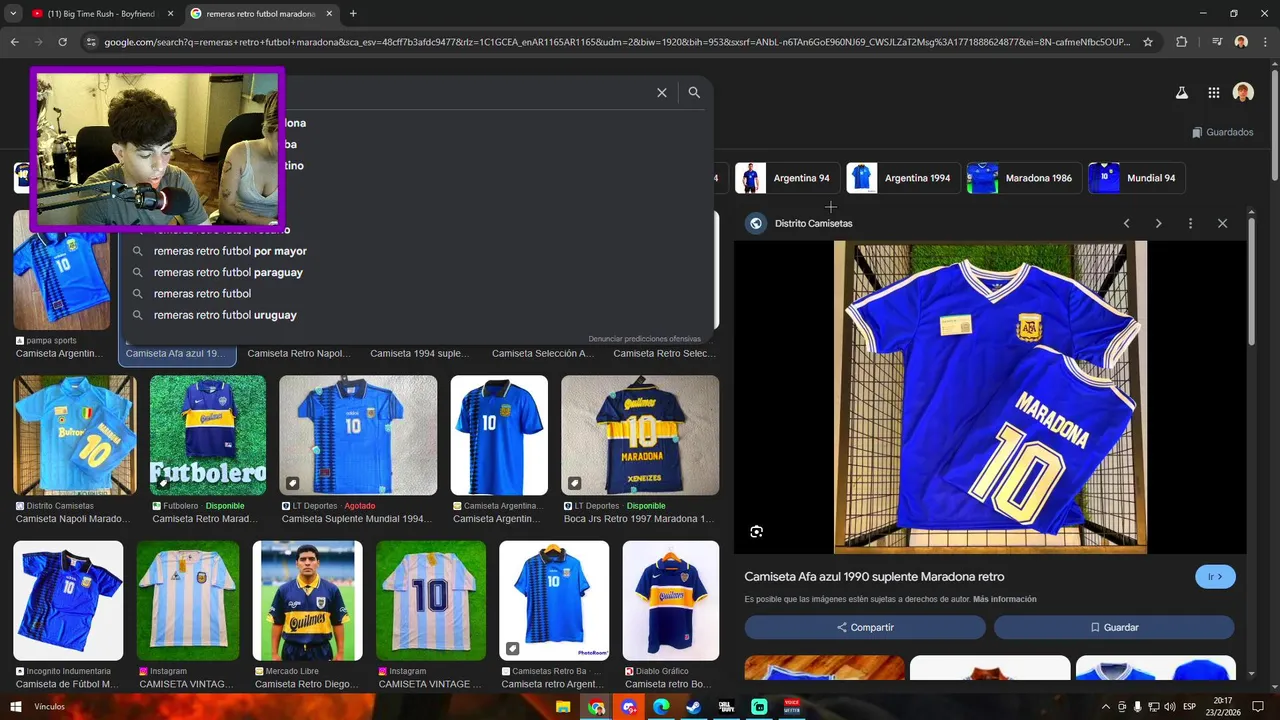Screen dimensions: 1280x720
Task: Click the Compartir share button
Action: pyautogui.click(x=865, y=627)
